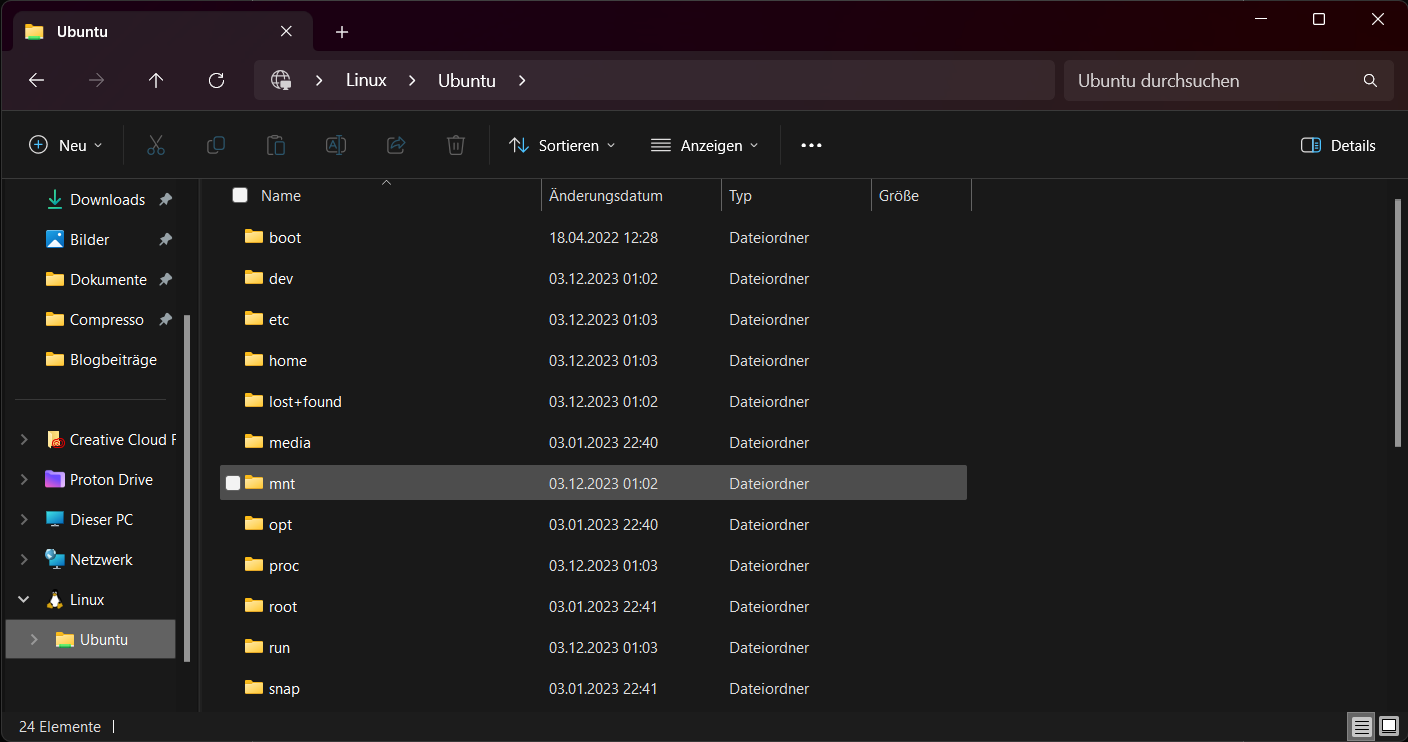The height and width of the screenshot is (742, 1408).
Task: Select the opt folder row
Action: (593, 524)
